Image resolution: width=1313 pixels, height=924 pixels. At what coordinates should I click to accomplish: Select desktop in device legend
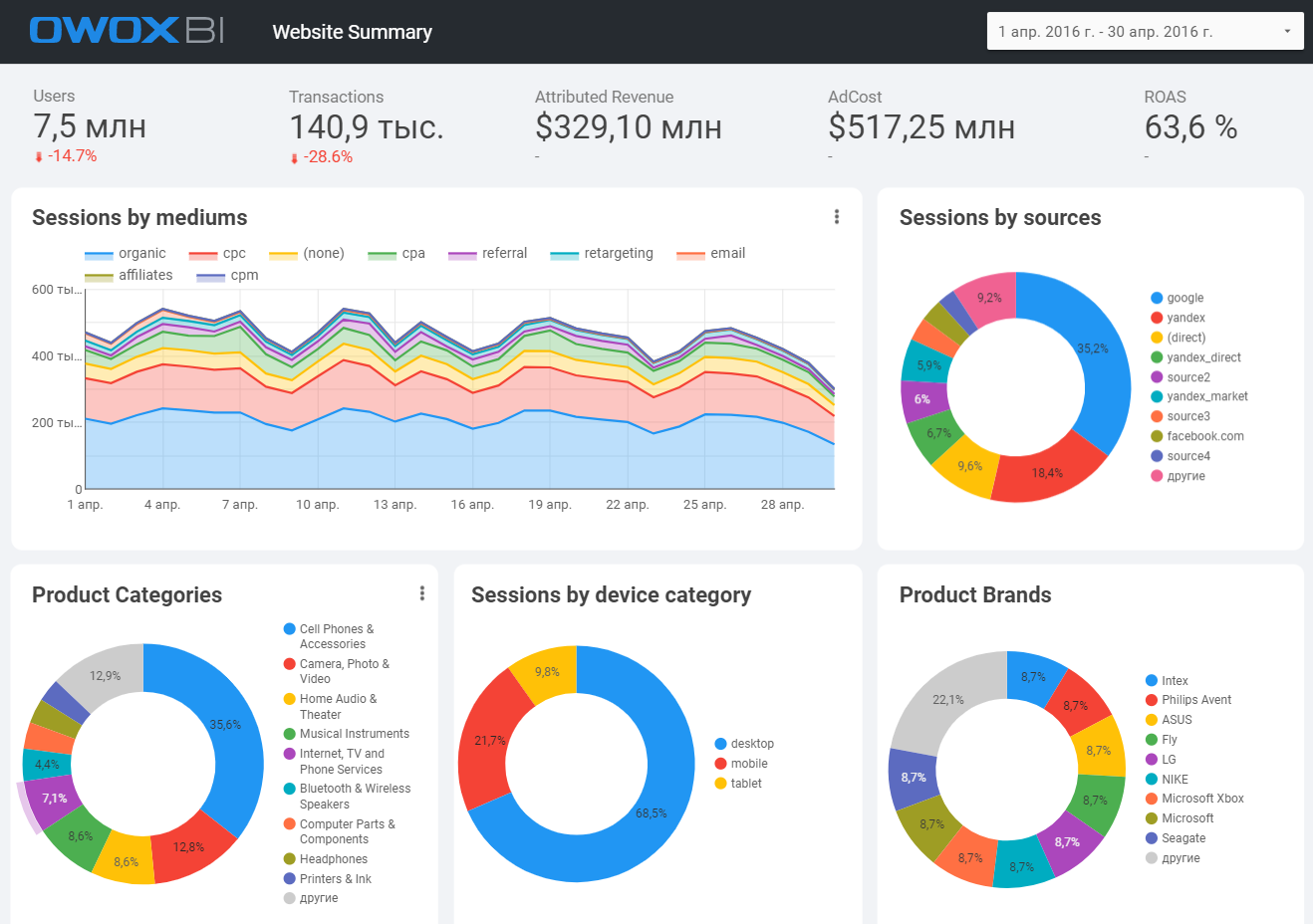tap(744, 744)
